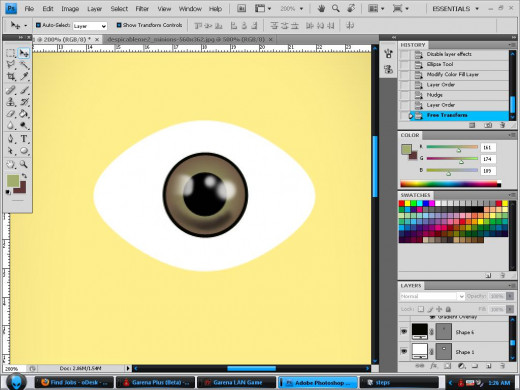Image resolution: width=520 pixels, height=390 pixels.
Task: Select the Nudge history state
Action: click(x=459, y=95)
